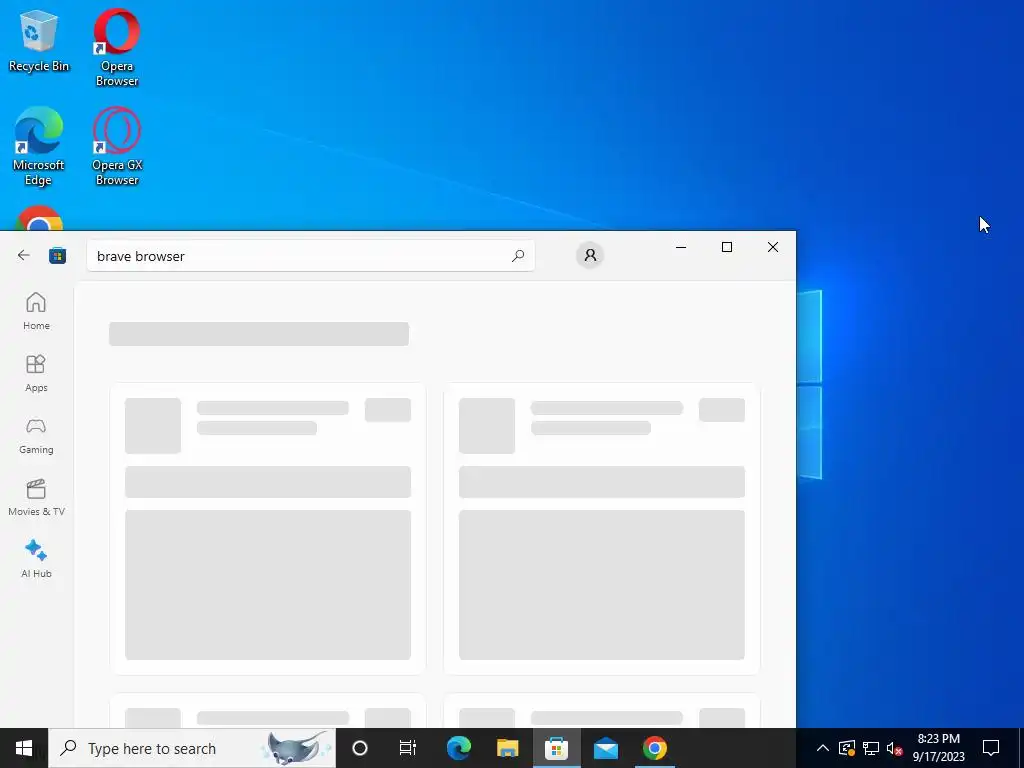Select the Microsoft Edge desktop shortcut
Screen dimensions: 1024x768
[39, 147]
